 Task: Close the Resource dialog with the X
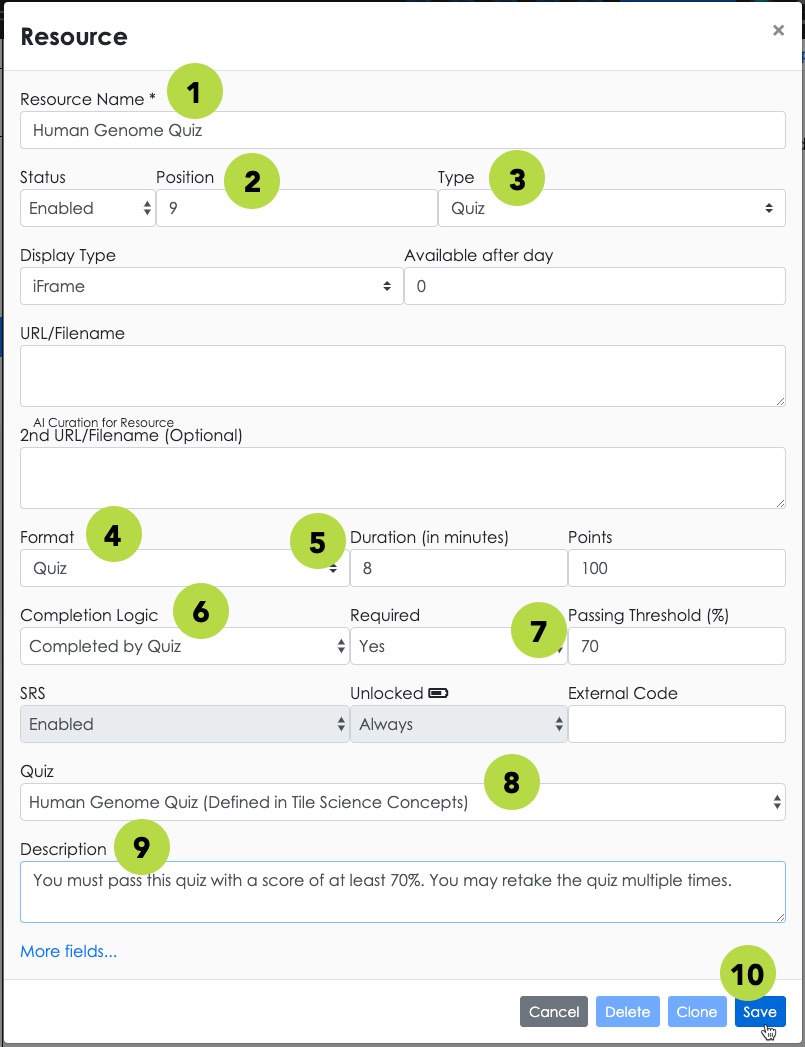778,30
